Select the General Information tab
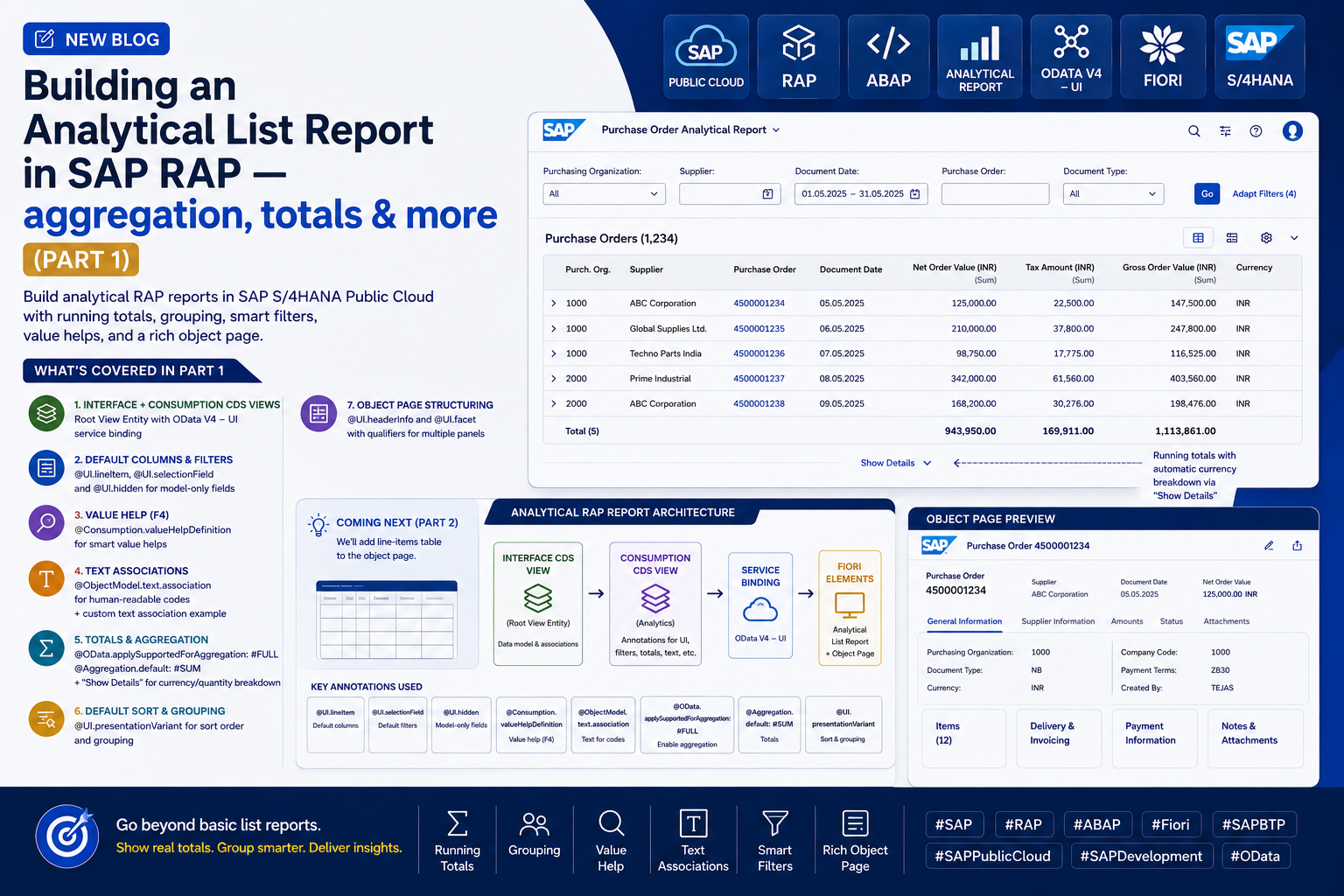The height and width of the screenshot is (896, 1344). pos(964,621)
